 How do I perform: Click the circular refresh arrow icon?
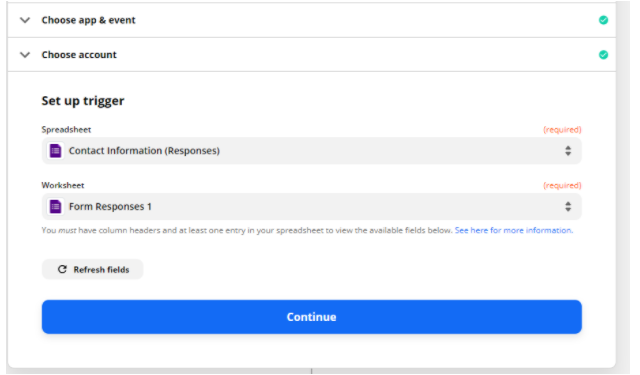tap(62, 269)
